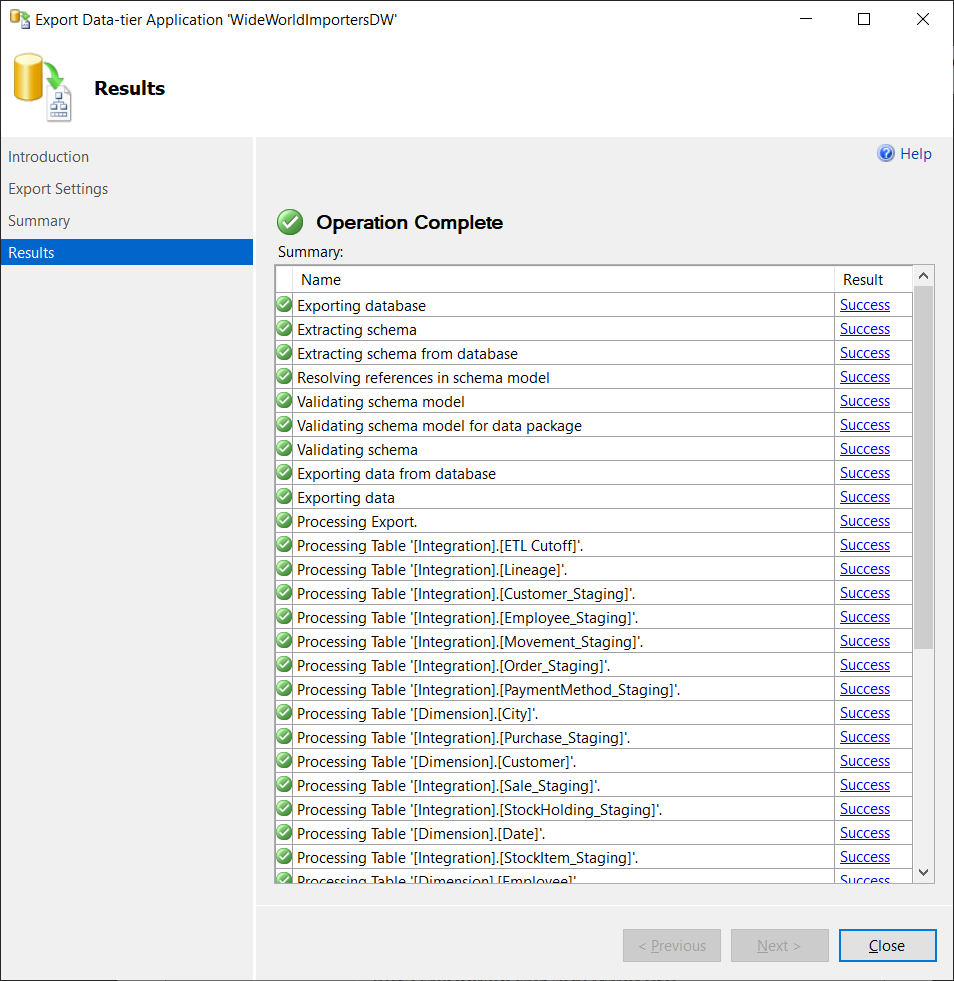Click the status icon for Processing Export row
The height and width of the screenshot is (981, 954).
click(285, 521)
